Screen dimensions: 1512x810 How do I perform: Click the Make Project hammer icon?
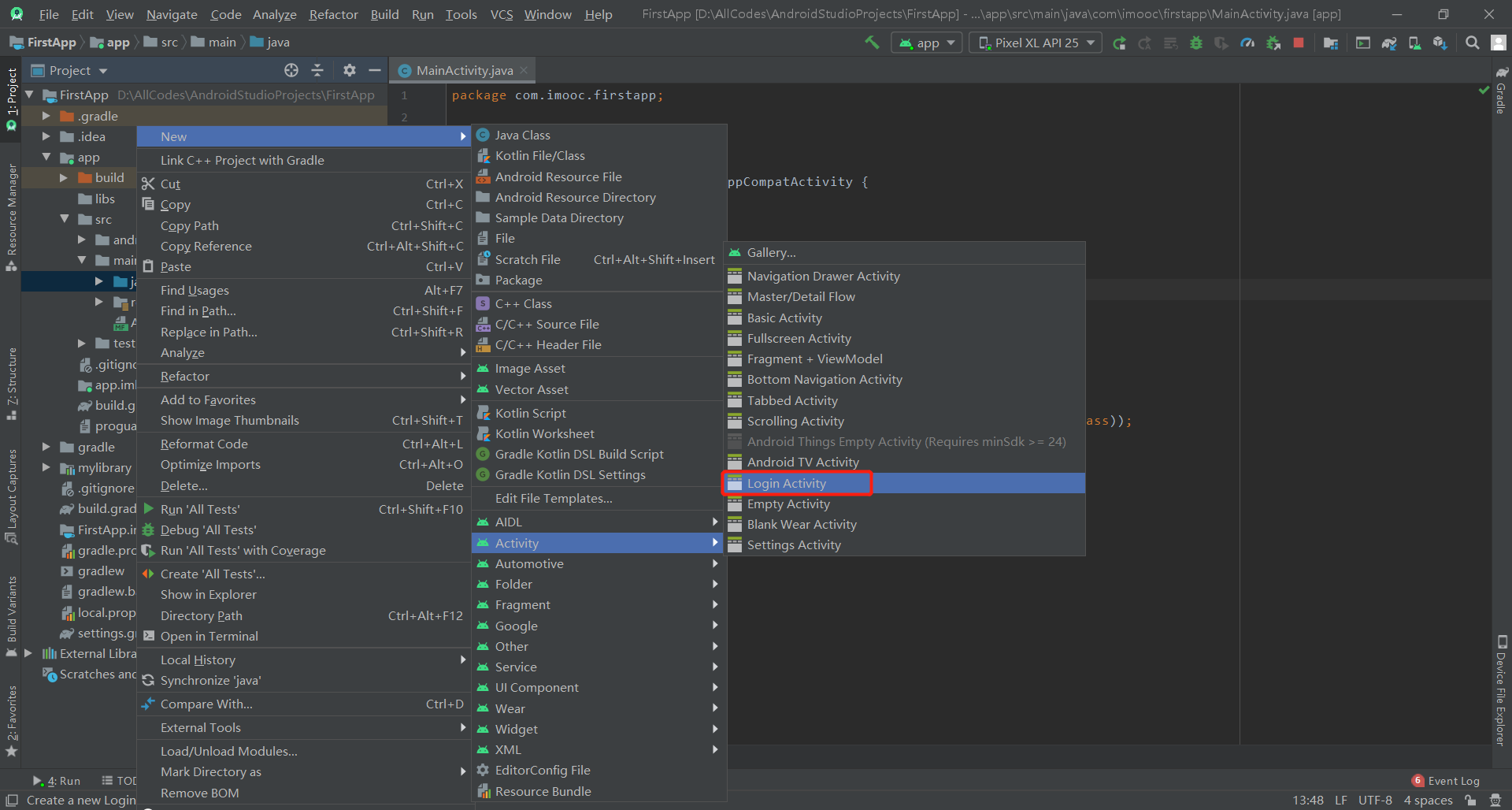872,43
